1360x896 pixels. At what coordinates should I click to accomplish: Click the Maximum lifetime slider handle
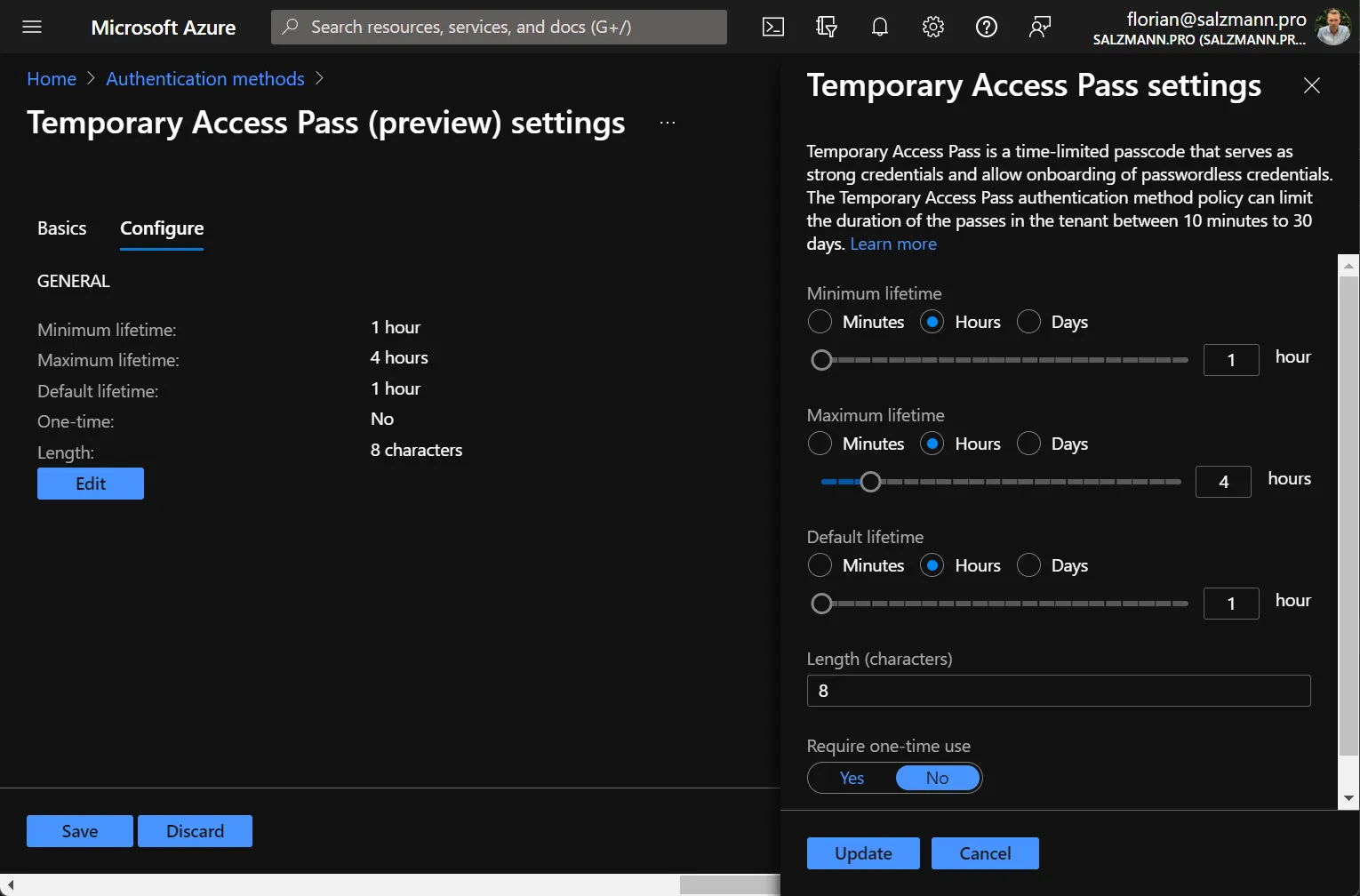click(870, 482)
